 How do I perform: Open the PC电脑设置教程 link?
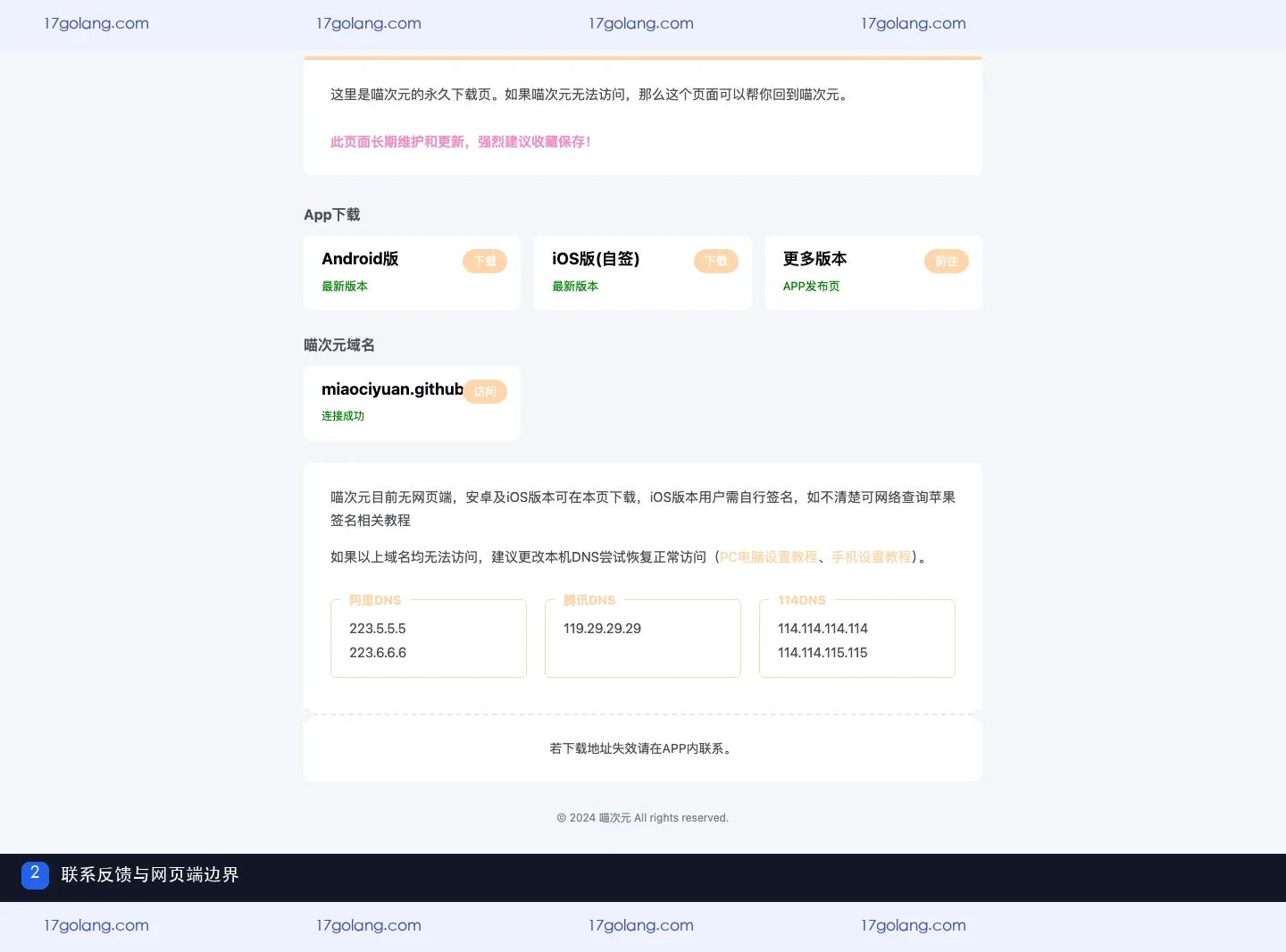pos(769,556)
